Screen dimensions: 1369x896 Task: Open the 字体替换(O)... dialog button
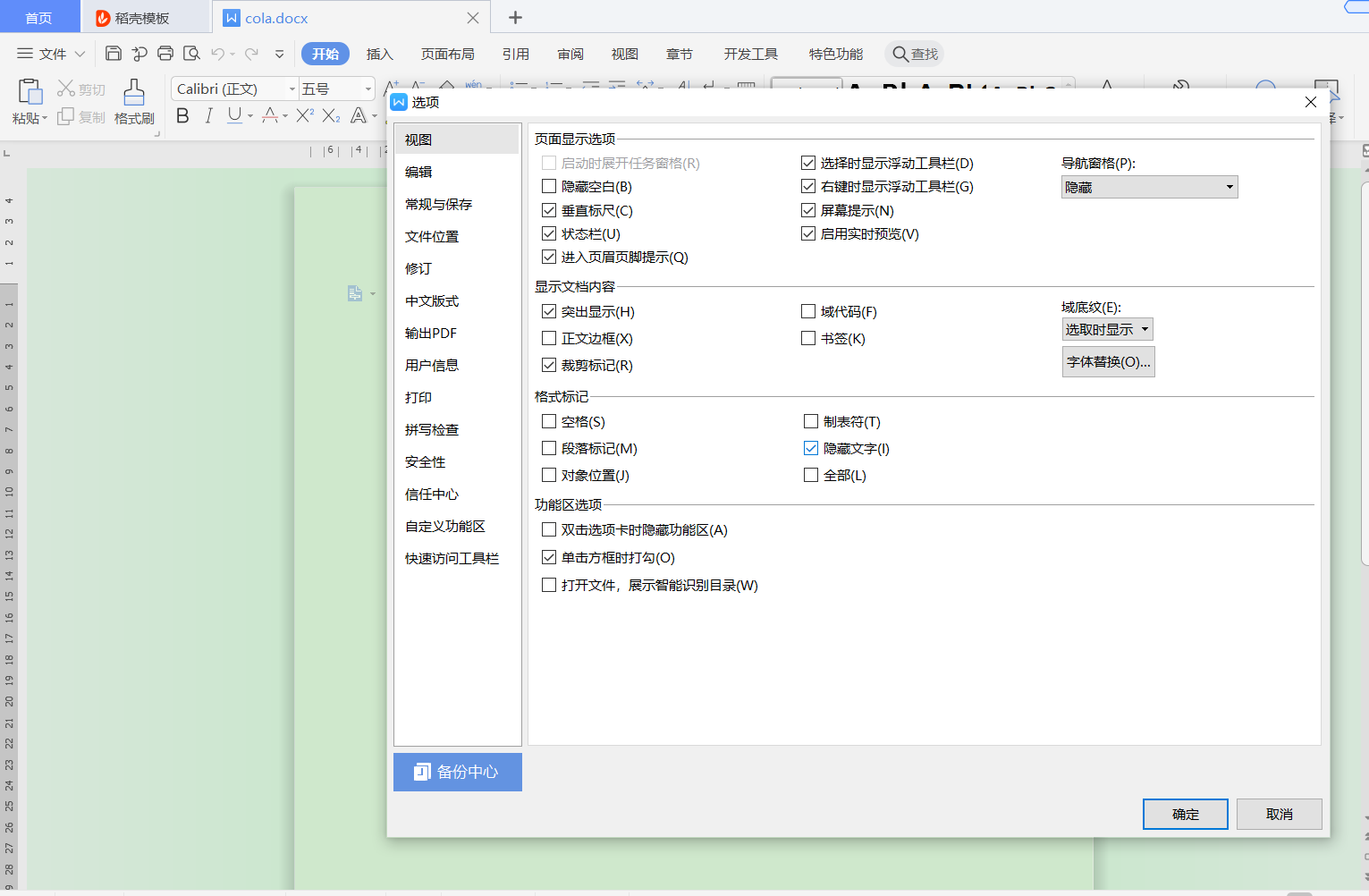[x=1108, y=362]
